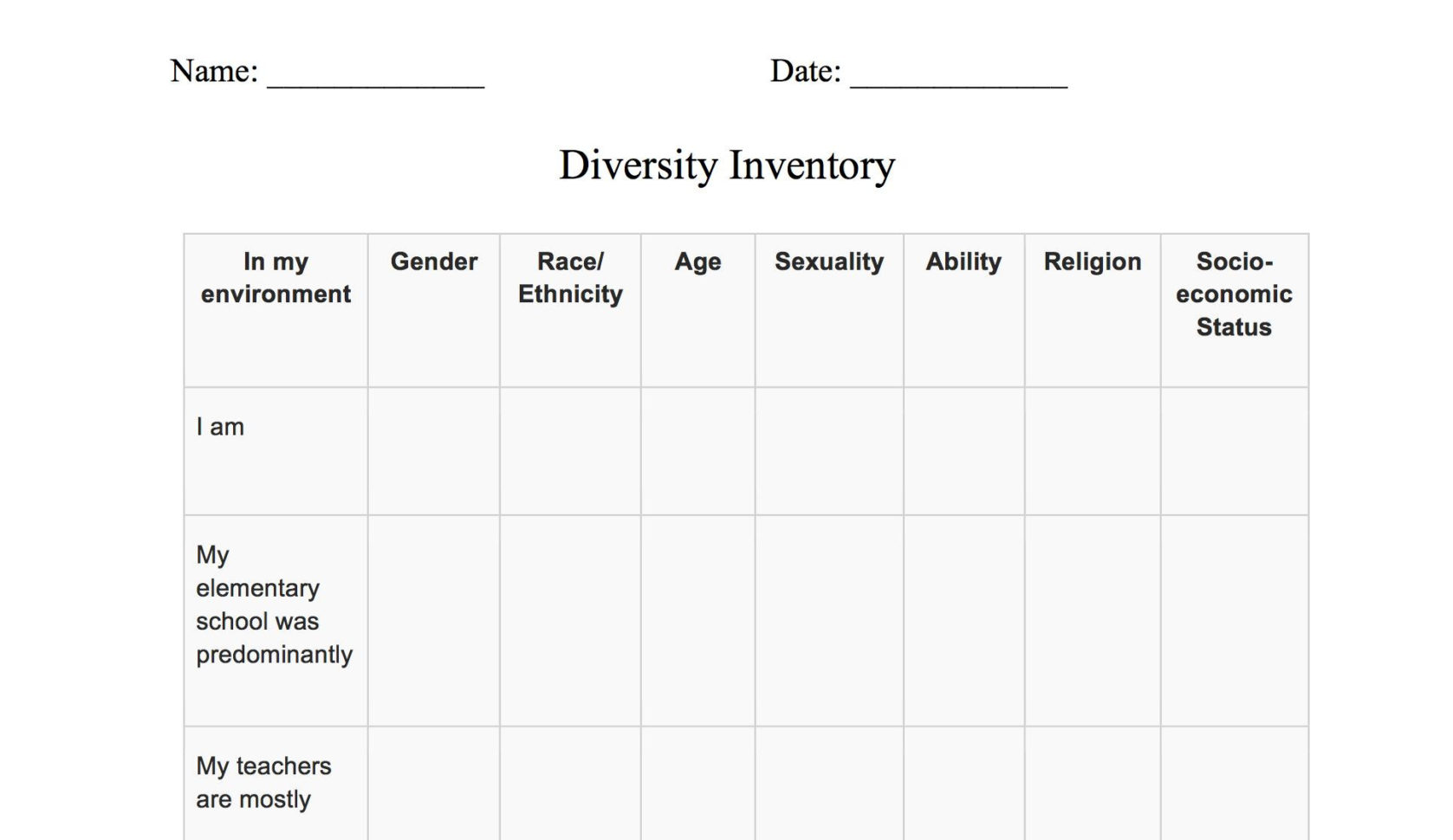This screenshot has width=1453, height=840.
Task: Click the Age cell in the I am row
Action: [x=697, y=451]
